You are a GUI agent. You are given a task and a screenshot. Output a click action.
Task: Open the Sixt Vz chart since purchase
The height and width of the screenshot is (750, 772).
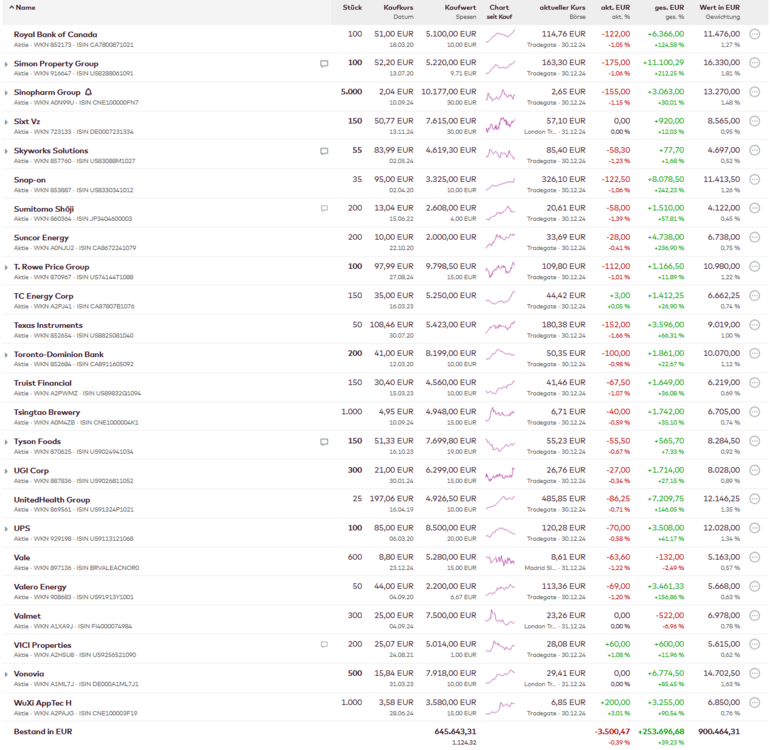point(500,125)
